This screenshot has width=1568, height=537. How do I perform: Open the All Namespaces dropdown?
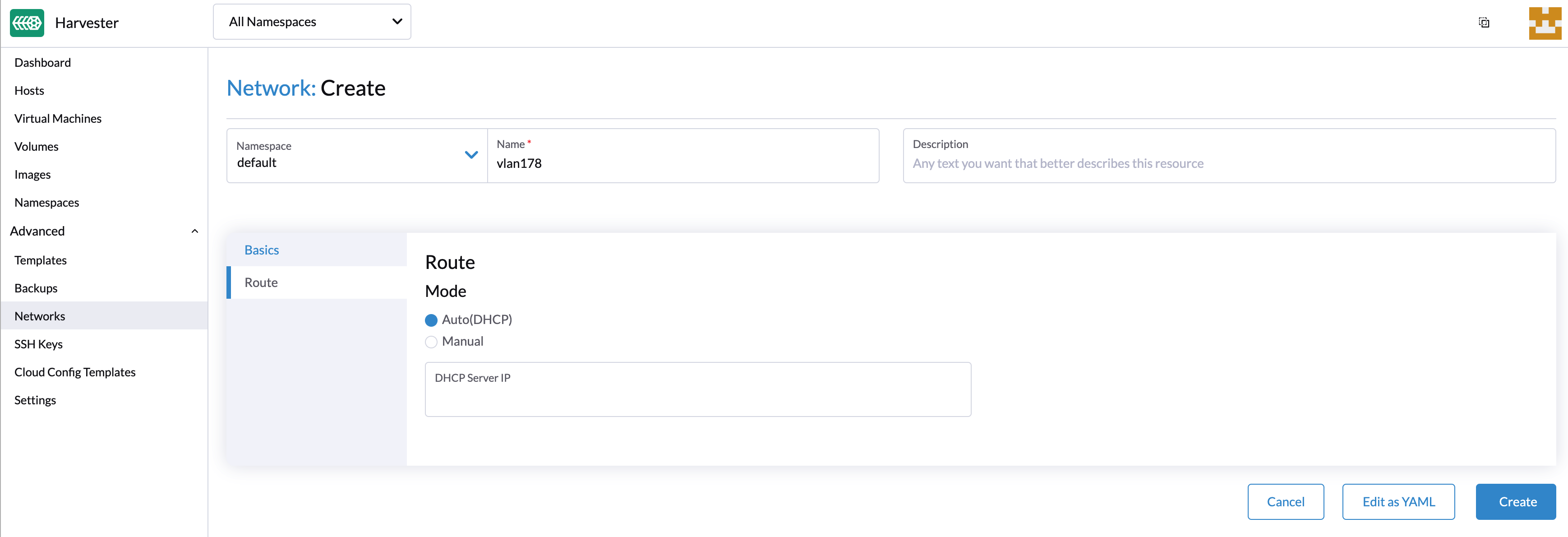click(x=312, y=22)
